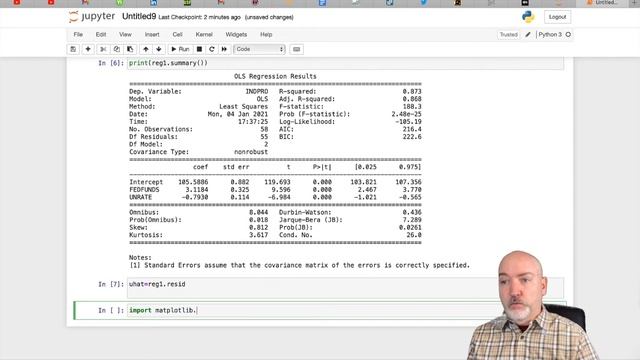
Task: Click the Last Checkpoint status text
Action: tap(199, 17)
